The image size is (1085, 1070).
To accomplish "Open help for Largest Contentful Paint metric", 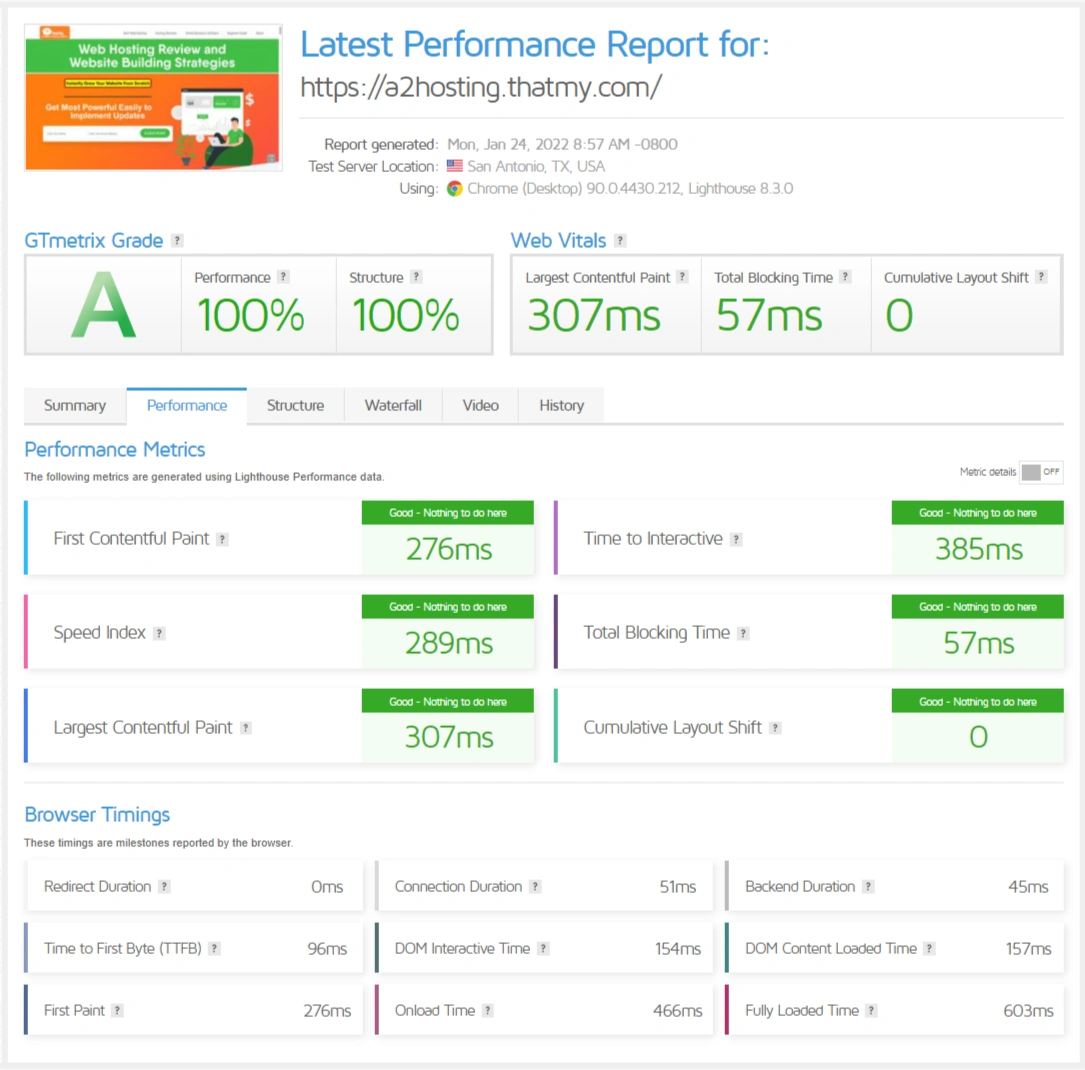I will [247, 728].
